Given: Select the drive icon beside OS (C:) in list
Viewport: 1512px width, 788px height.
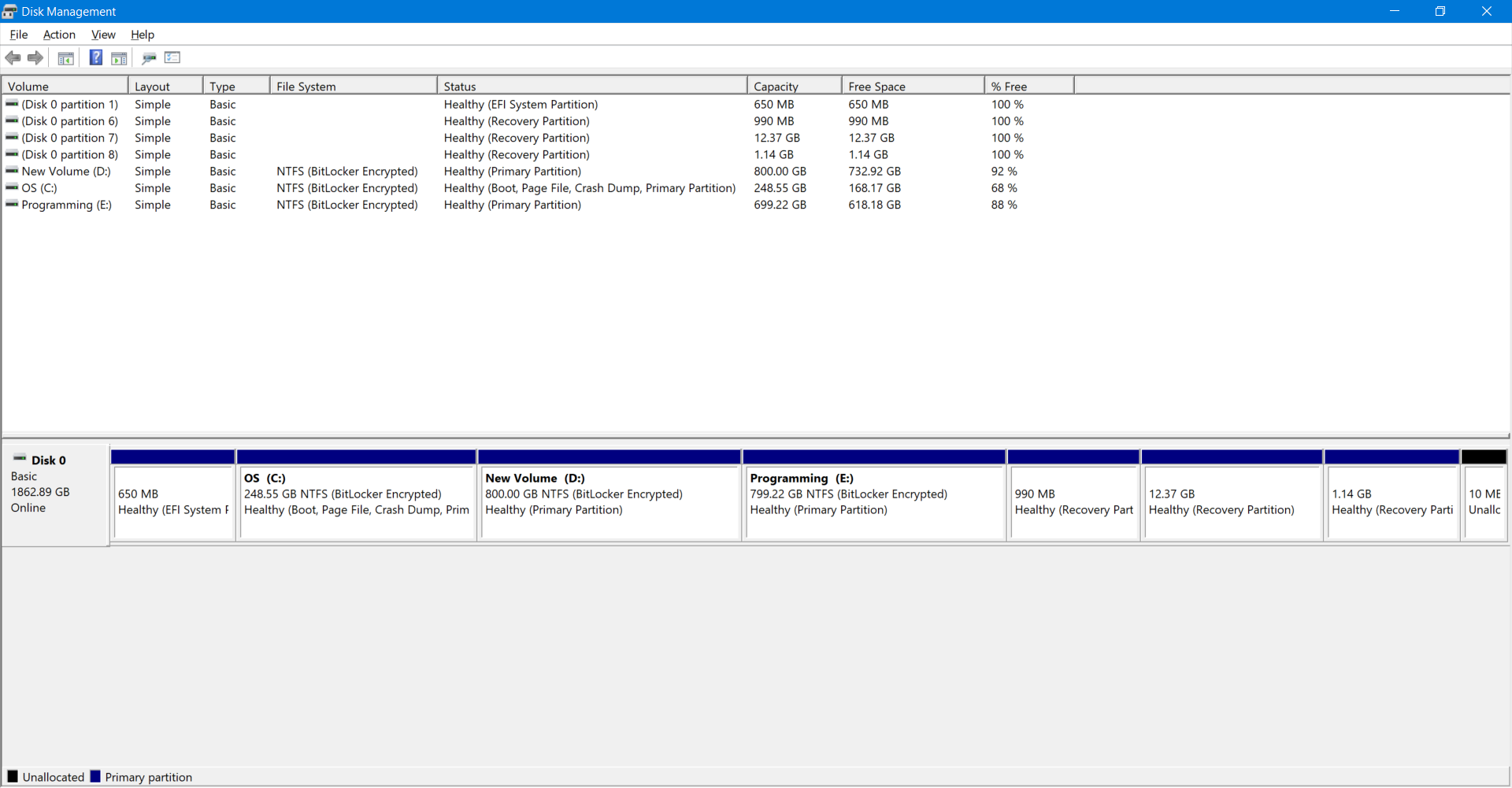Looking at the screenshot, I should [12, 187].
